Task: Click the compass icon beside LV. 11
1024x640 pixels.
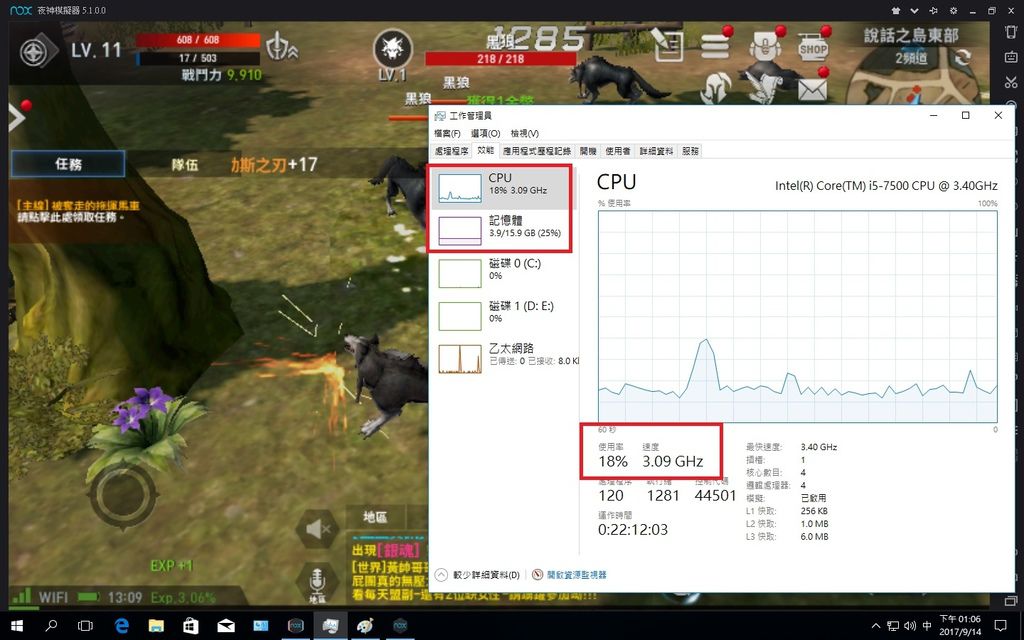Action: pos(35,52)
